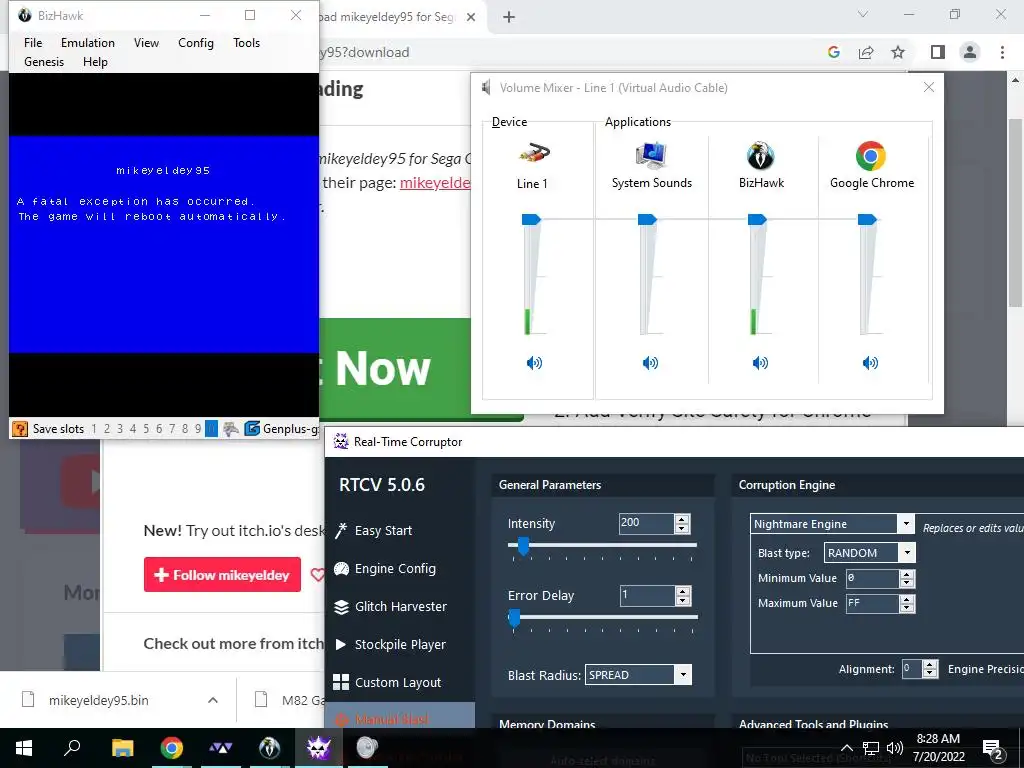1024x768 pixels.
Task: Click the Google Chrome volume slider handle
Action: click(x=867, y=219)
